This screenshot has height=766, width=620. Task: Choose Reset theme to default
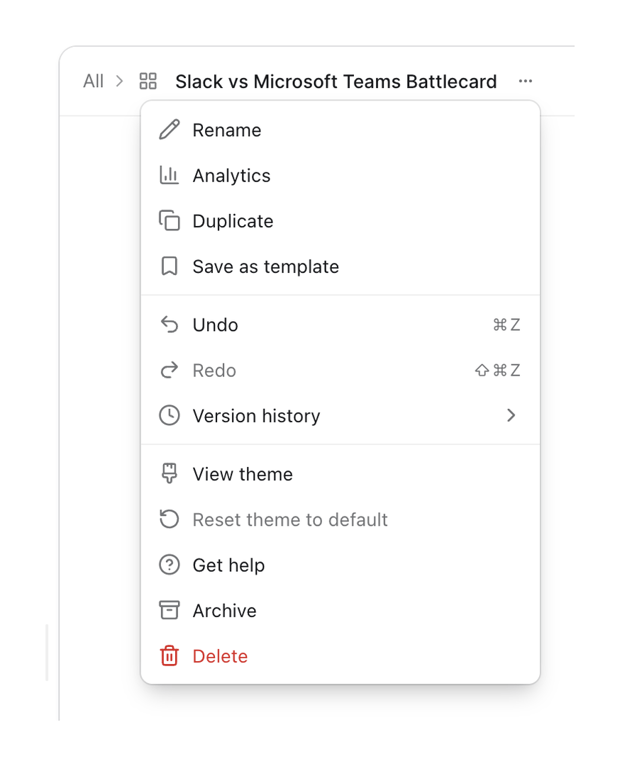(x=340, y=519)
